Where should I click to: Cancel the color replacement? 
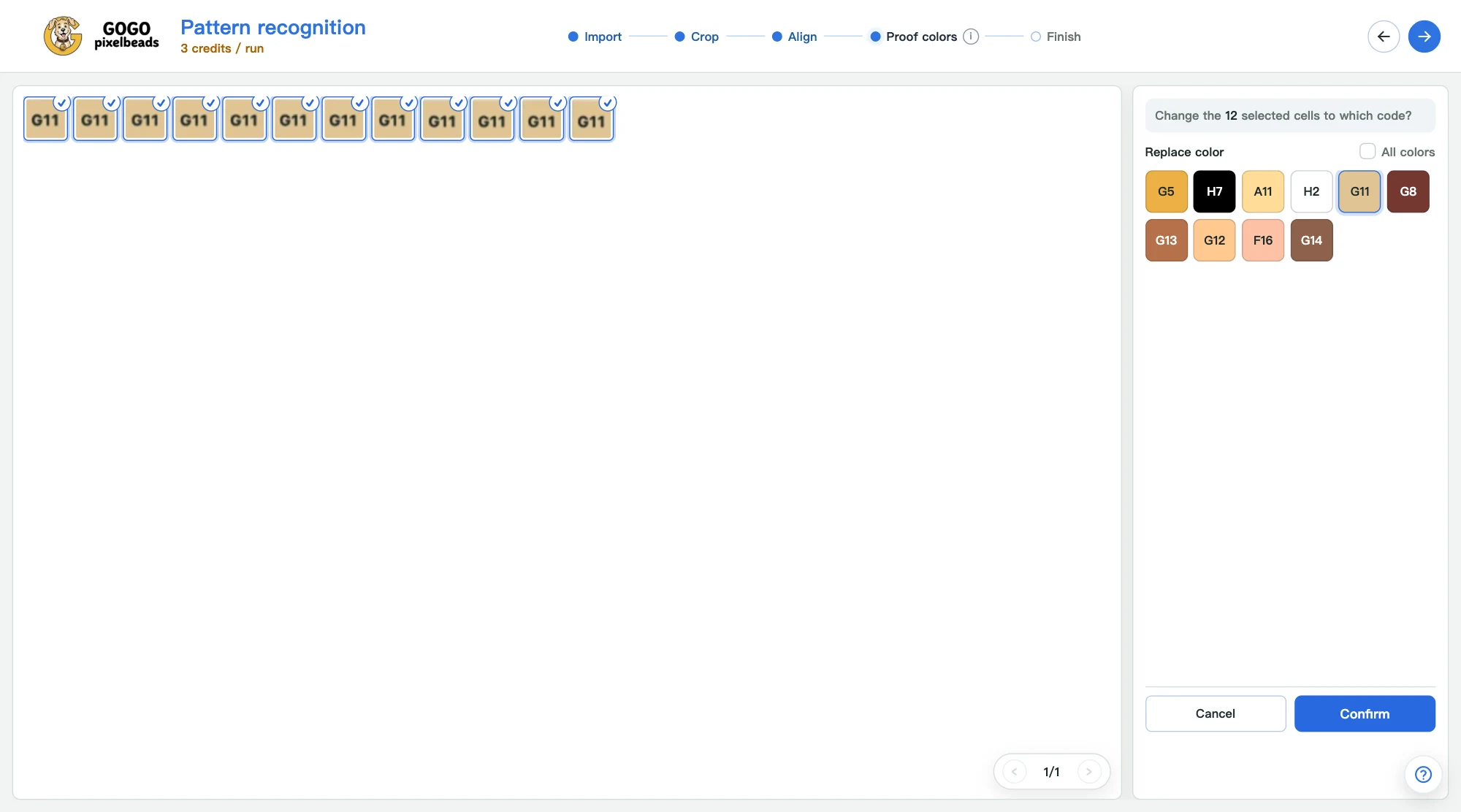[x=1216, y=713]
